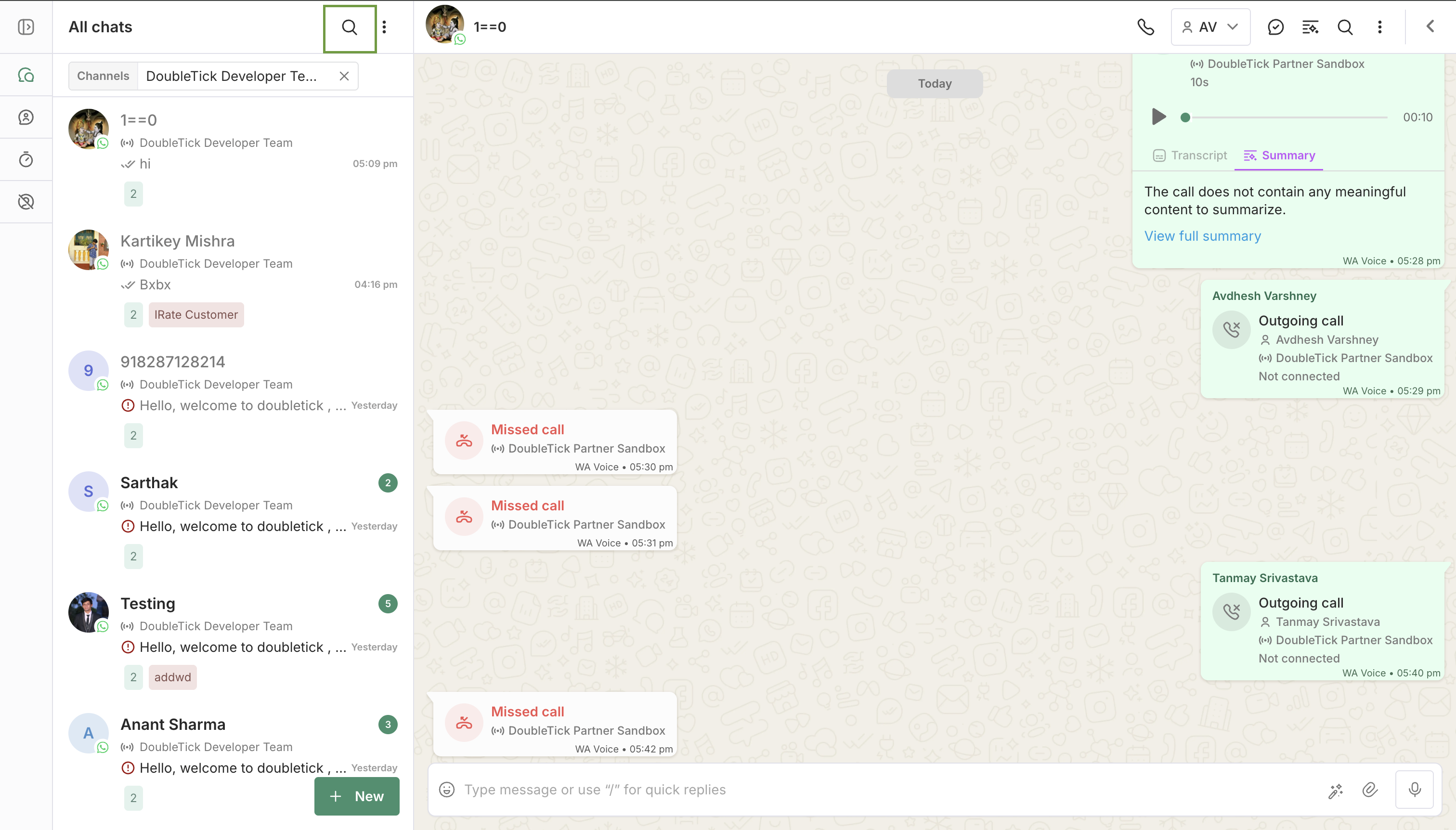Open the AV assignee dropdown
Viewport: 1456px width, 830px height.
coord(1210,27)
